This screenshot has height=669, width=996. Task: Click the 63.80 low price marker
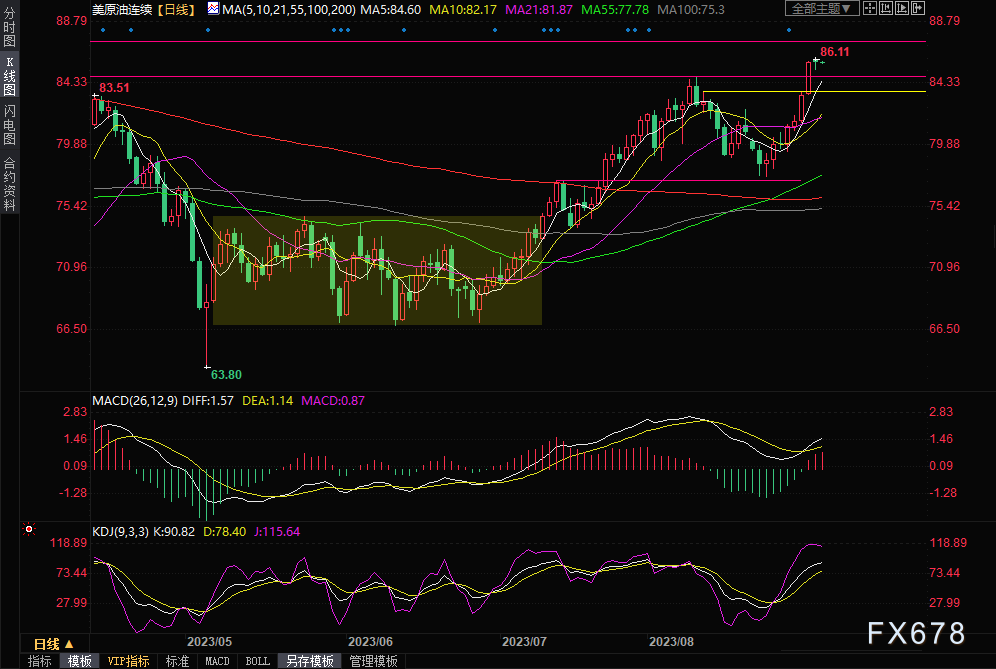[x=225, y=375]
